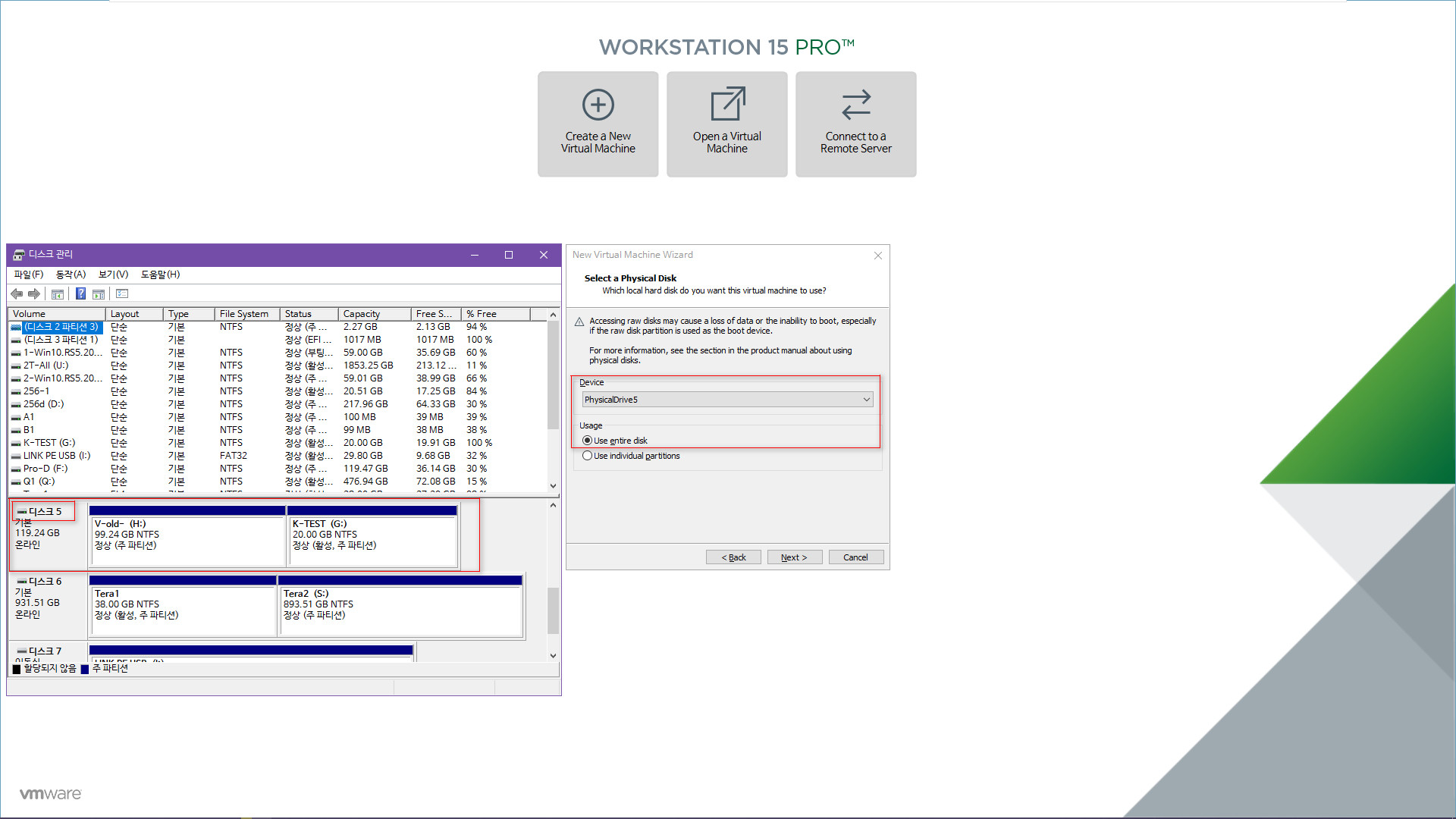Sort by Volume column header
The width and height of the screenshot is (1456, 819).
click(x=57, y=314)
